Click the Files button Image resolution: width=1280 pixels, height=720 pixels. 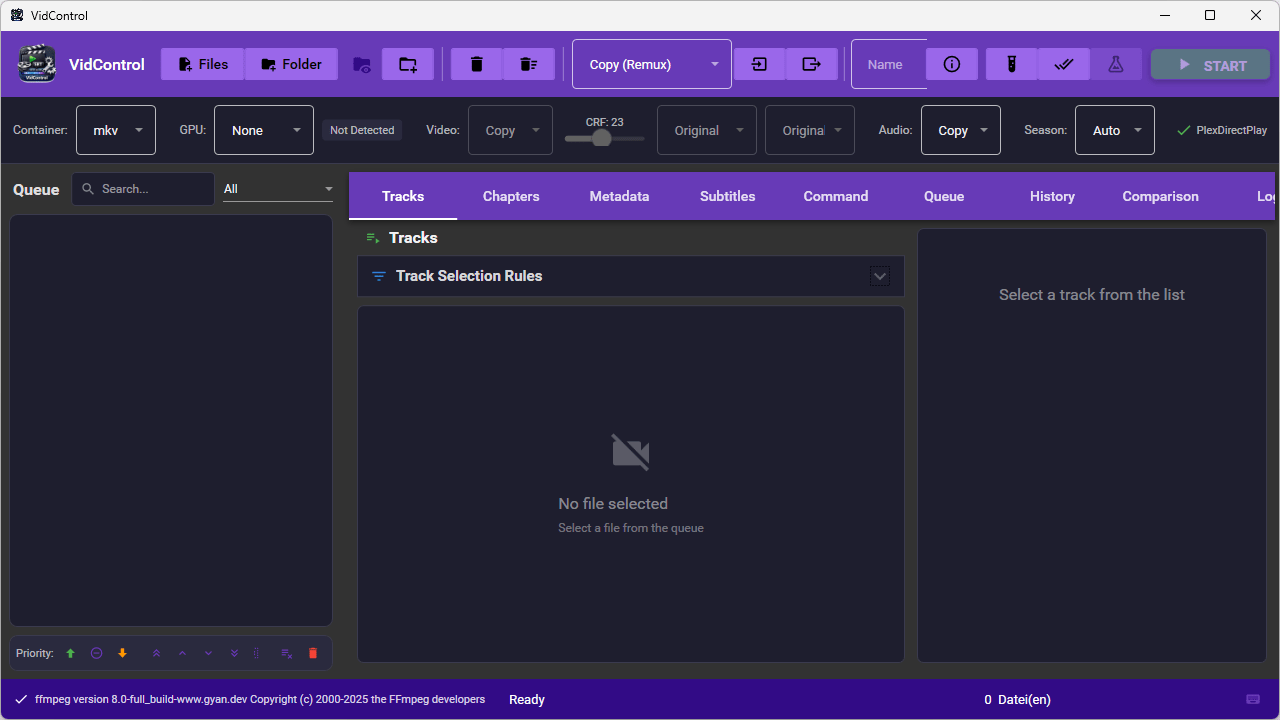202,64
